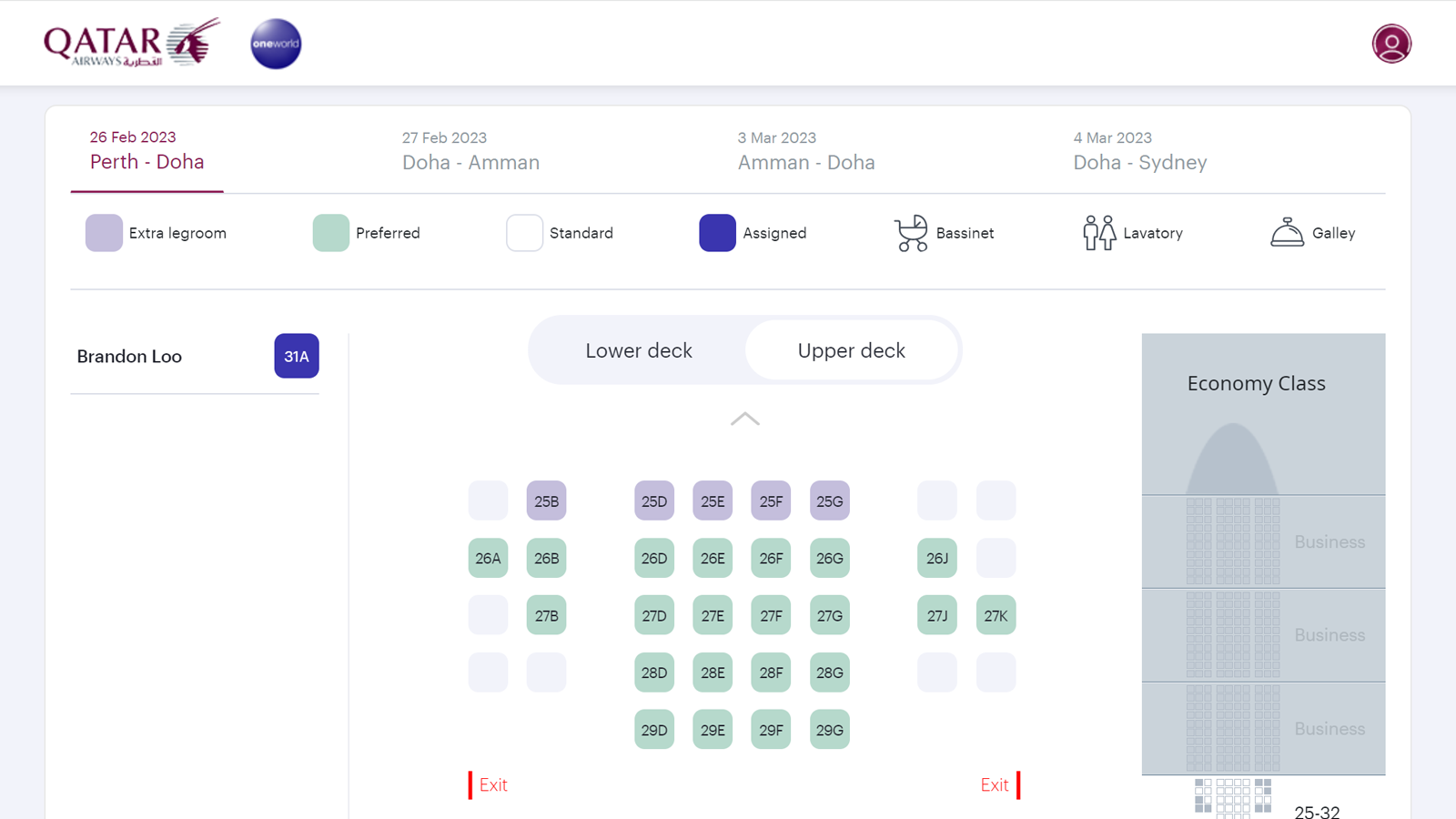Select the Perth - Doha flight tab
This screenshot has height=819, width=1456.
pyautogui.click(x=147, y=151)
